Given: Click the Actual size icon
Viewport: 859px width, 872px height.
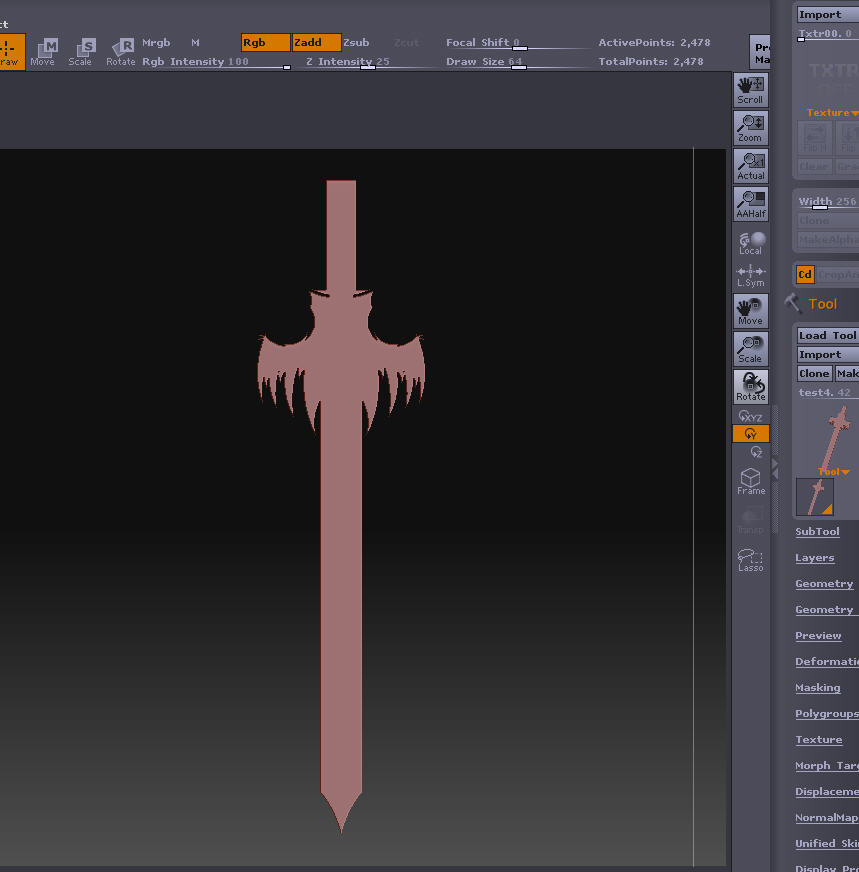Looking at the screenshot, I should tap(750, 166).
